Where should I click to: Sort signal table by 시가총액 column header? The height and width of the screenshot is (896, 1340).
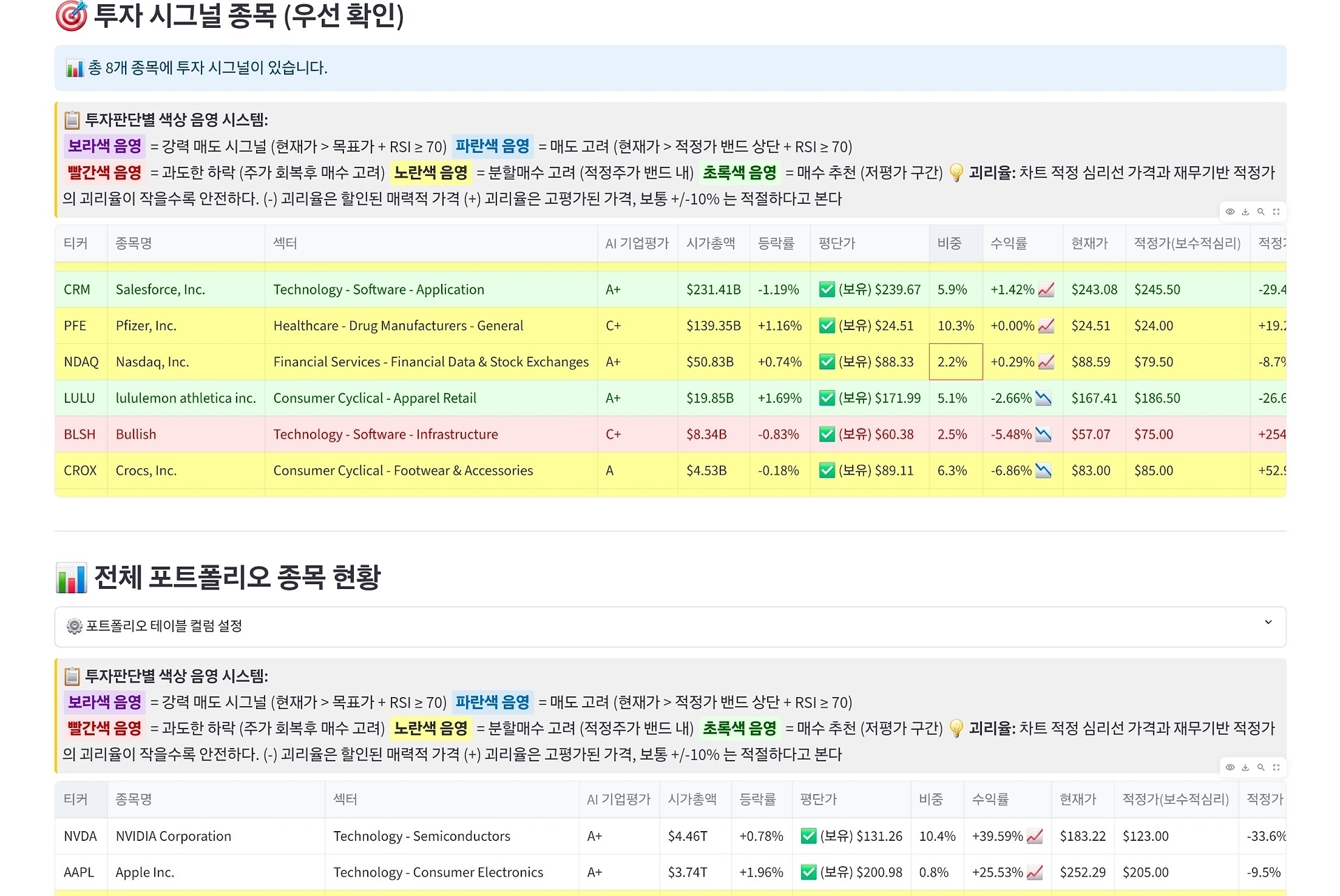[710, 244]
